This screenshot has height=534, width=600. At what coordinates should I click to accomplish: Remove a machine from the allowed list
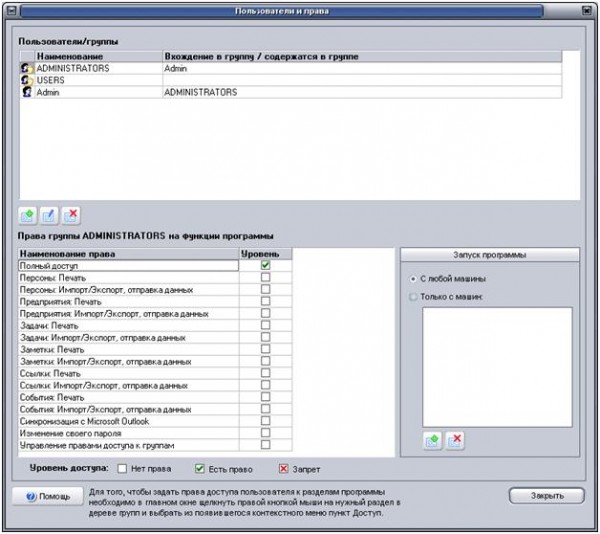pyautogui.click(x=455, y=441)
